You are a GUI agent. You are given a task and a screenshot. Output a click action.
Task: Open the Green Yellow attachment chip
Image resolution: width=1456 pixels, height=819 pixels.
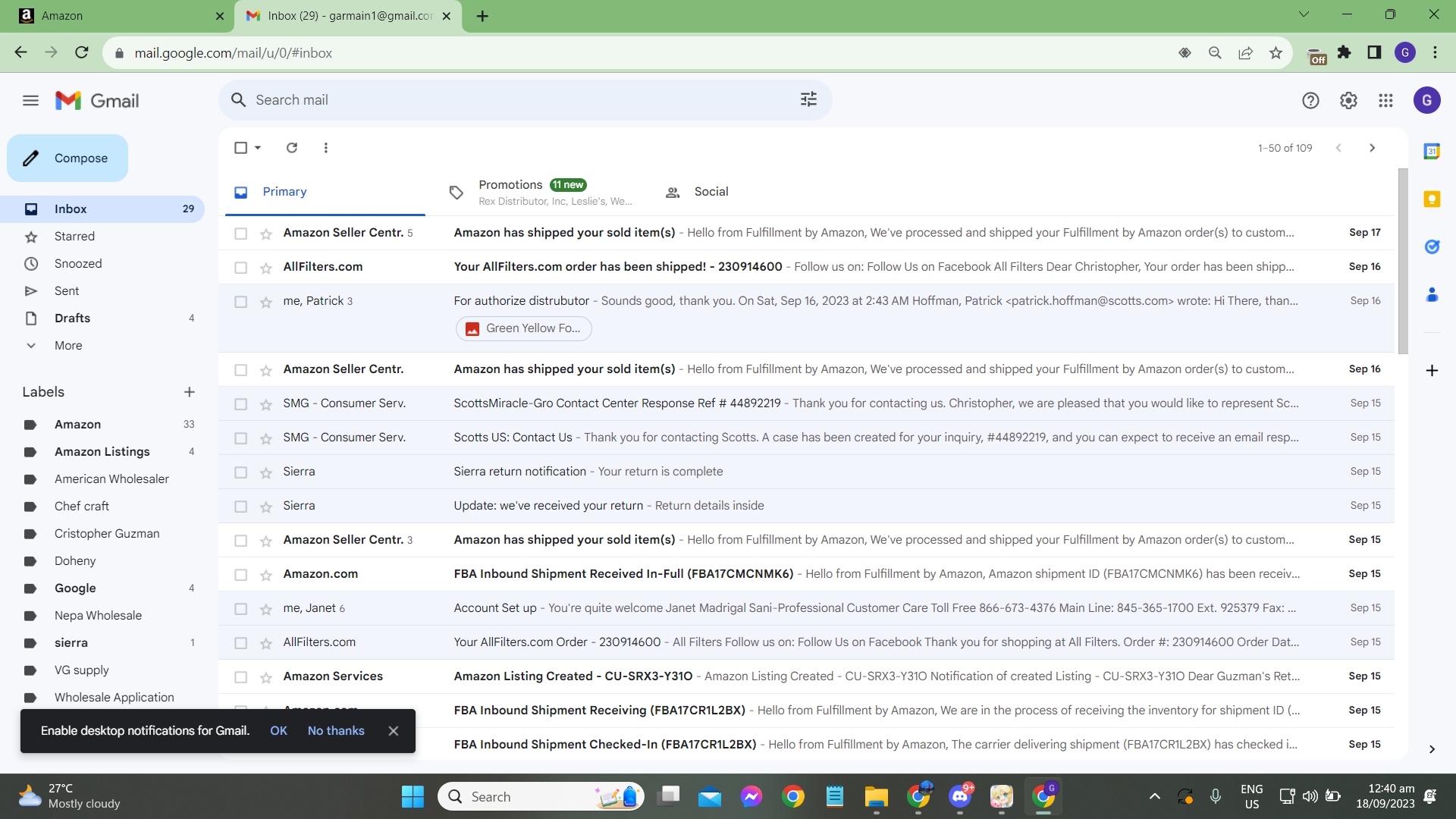(523, 328)
